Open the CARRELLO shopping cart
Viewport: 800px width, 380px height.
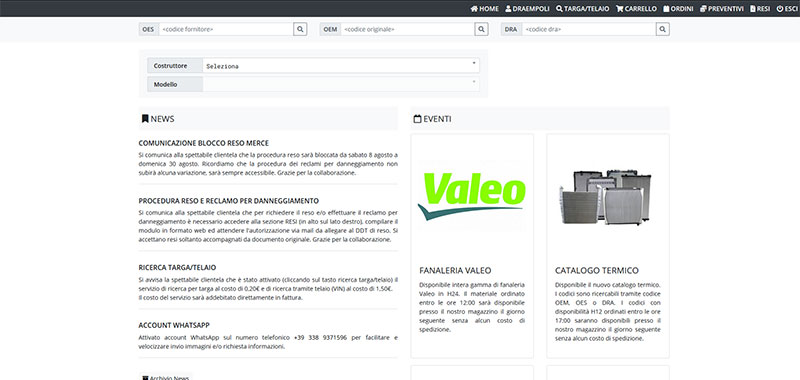pyautogui.click(x=636, y=9)
